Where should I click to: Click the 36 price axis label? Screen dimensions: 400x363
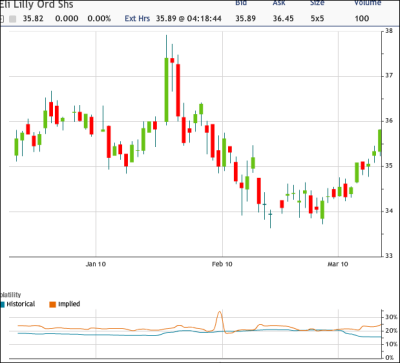click(389, 121)
